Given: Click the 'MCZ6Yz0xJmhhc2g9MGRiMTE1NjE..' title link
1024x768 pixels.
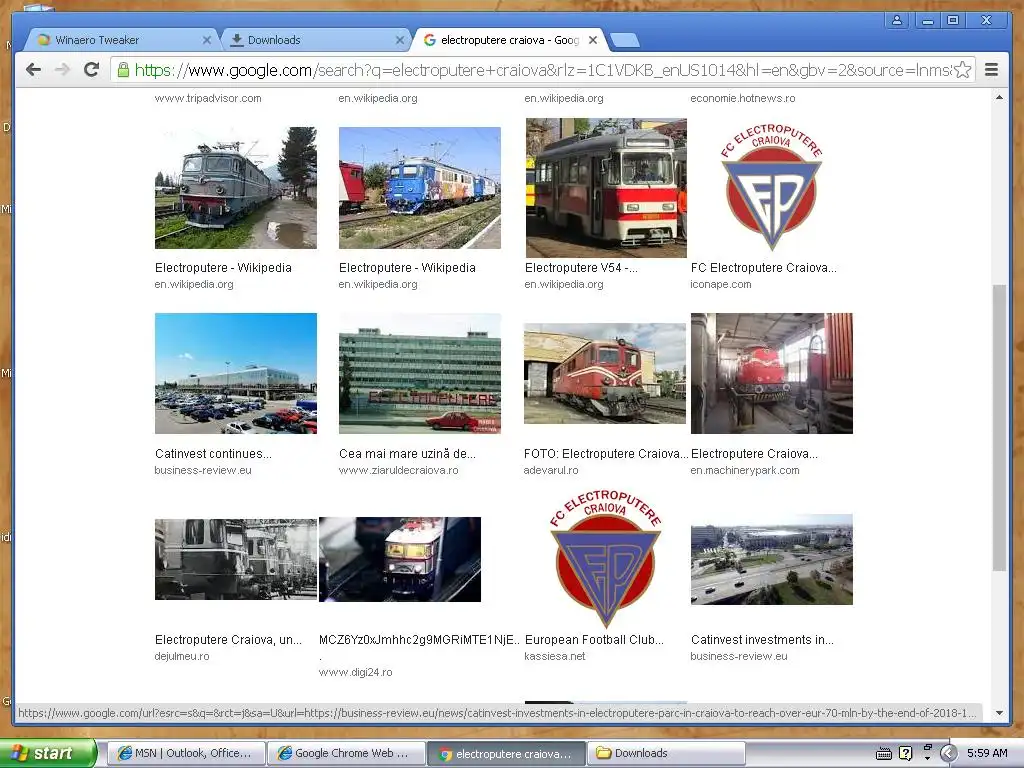Looking at the screenshot, I should pyautogui.click(x=420, y=640).
